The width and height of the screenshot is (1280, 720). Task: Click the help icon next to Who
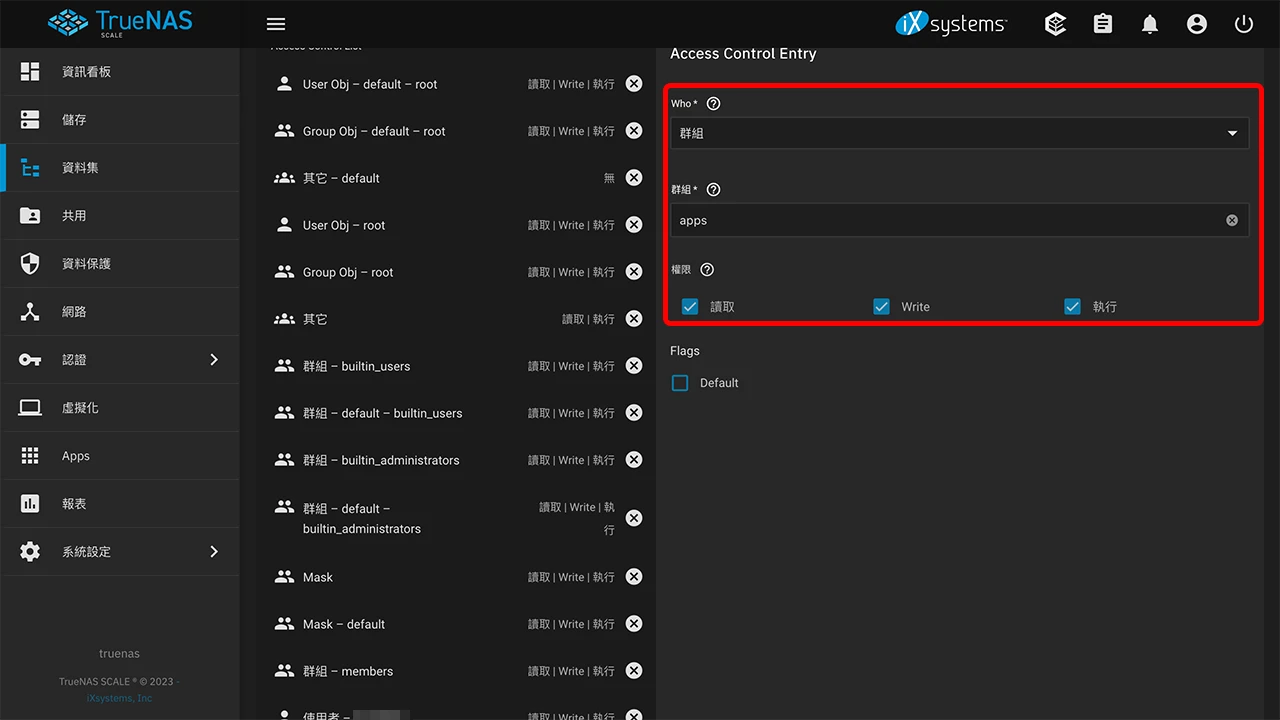[713, 104]
